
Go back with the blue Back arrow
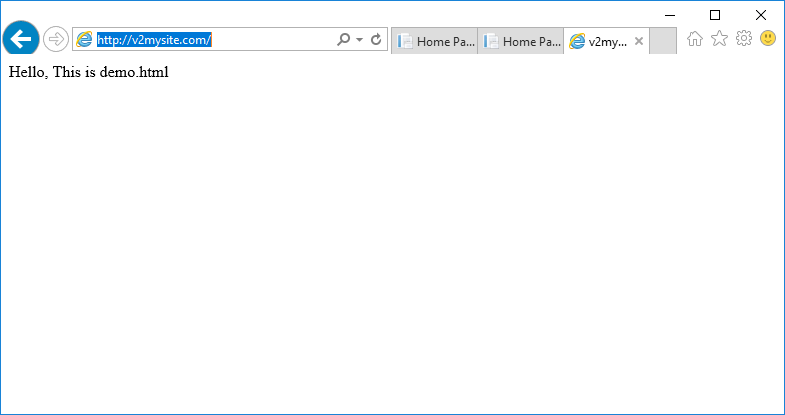[x=21, y=39]
